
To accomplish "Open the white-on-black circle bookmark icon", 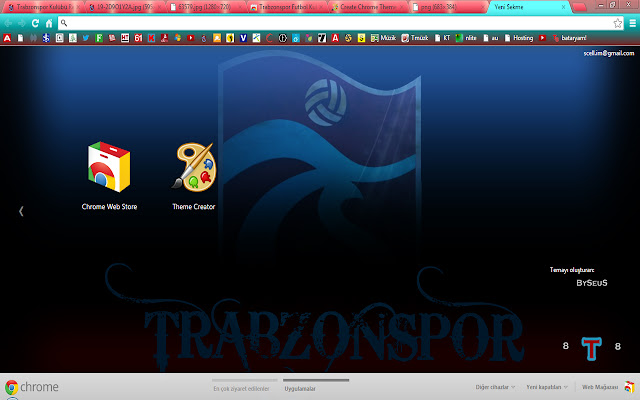I will 282,38.
